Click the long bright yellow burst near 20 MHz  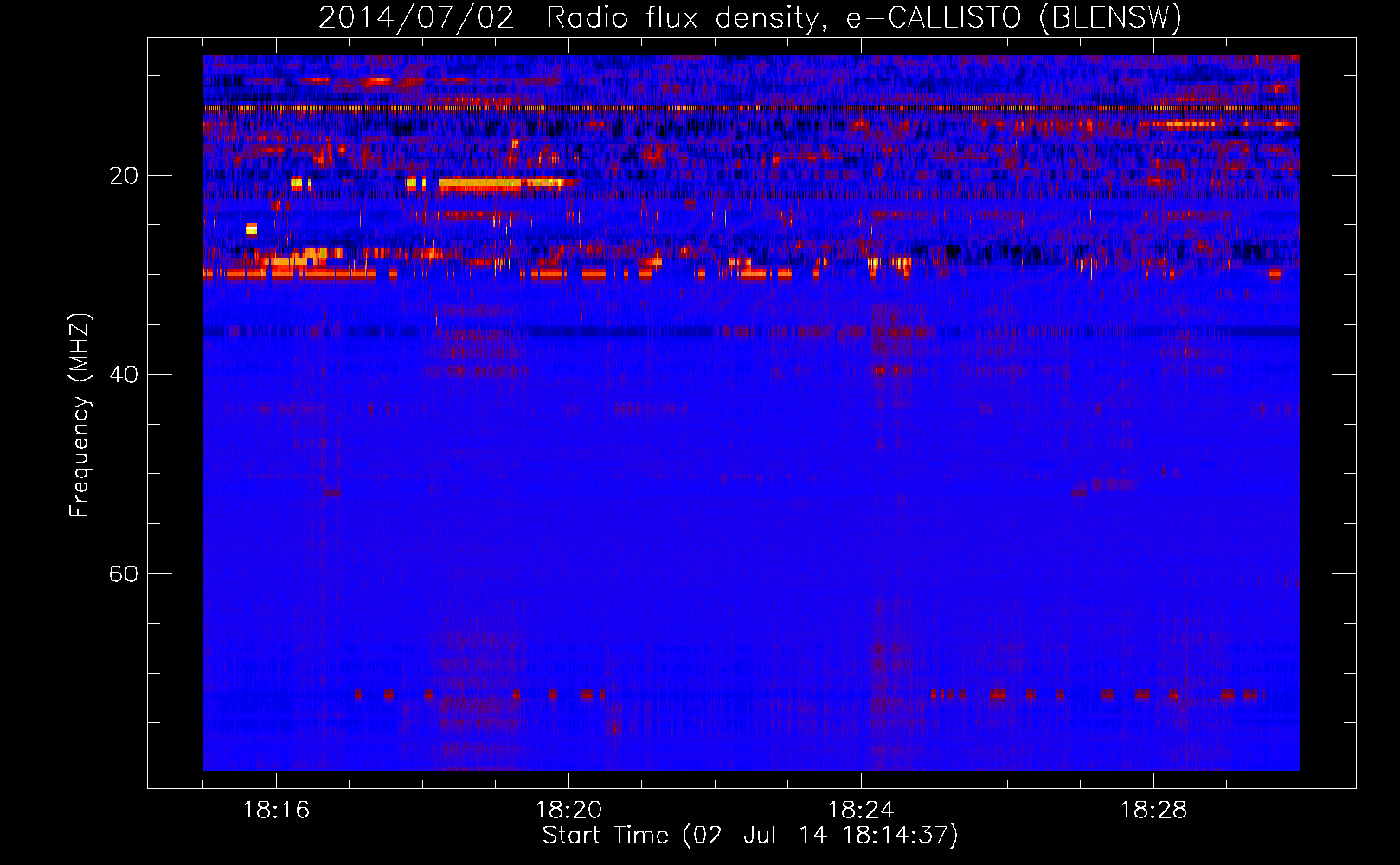tap(500, 183)
